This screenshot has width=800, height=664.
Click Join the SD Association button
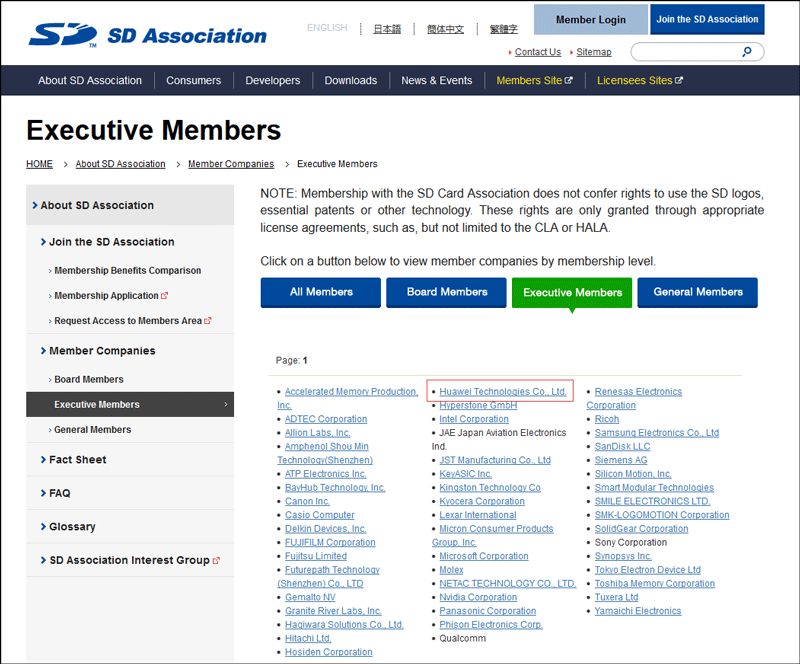click(707, 20)
